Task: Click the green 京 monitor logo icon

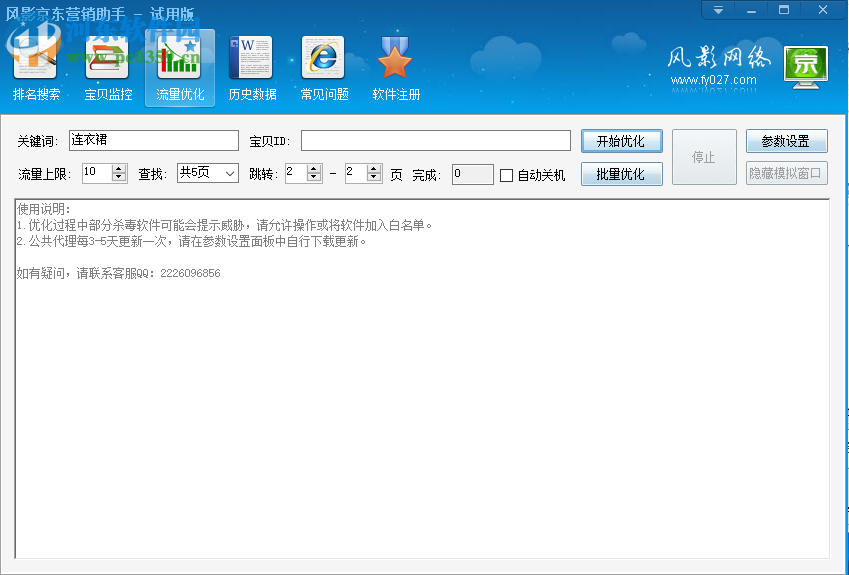Action: [806, 67]
